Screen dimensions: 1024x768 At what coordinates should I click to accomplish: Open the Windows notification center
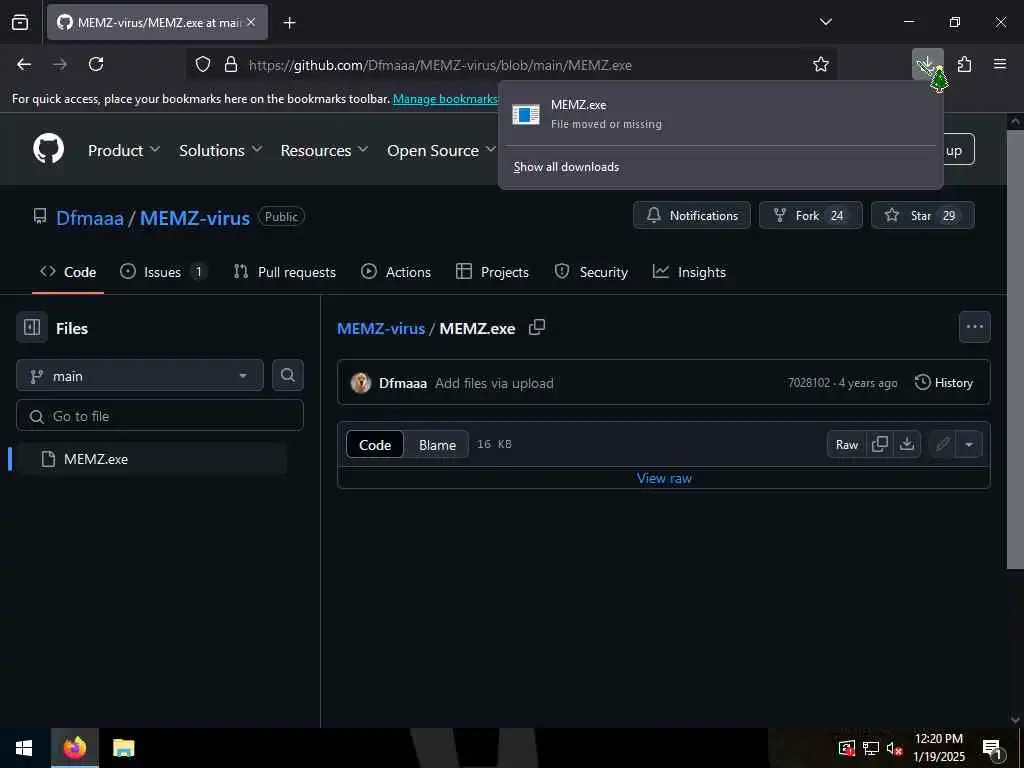coord(992,748)
